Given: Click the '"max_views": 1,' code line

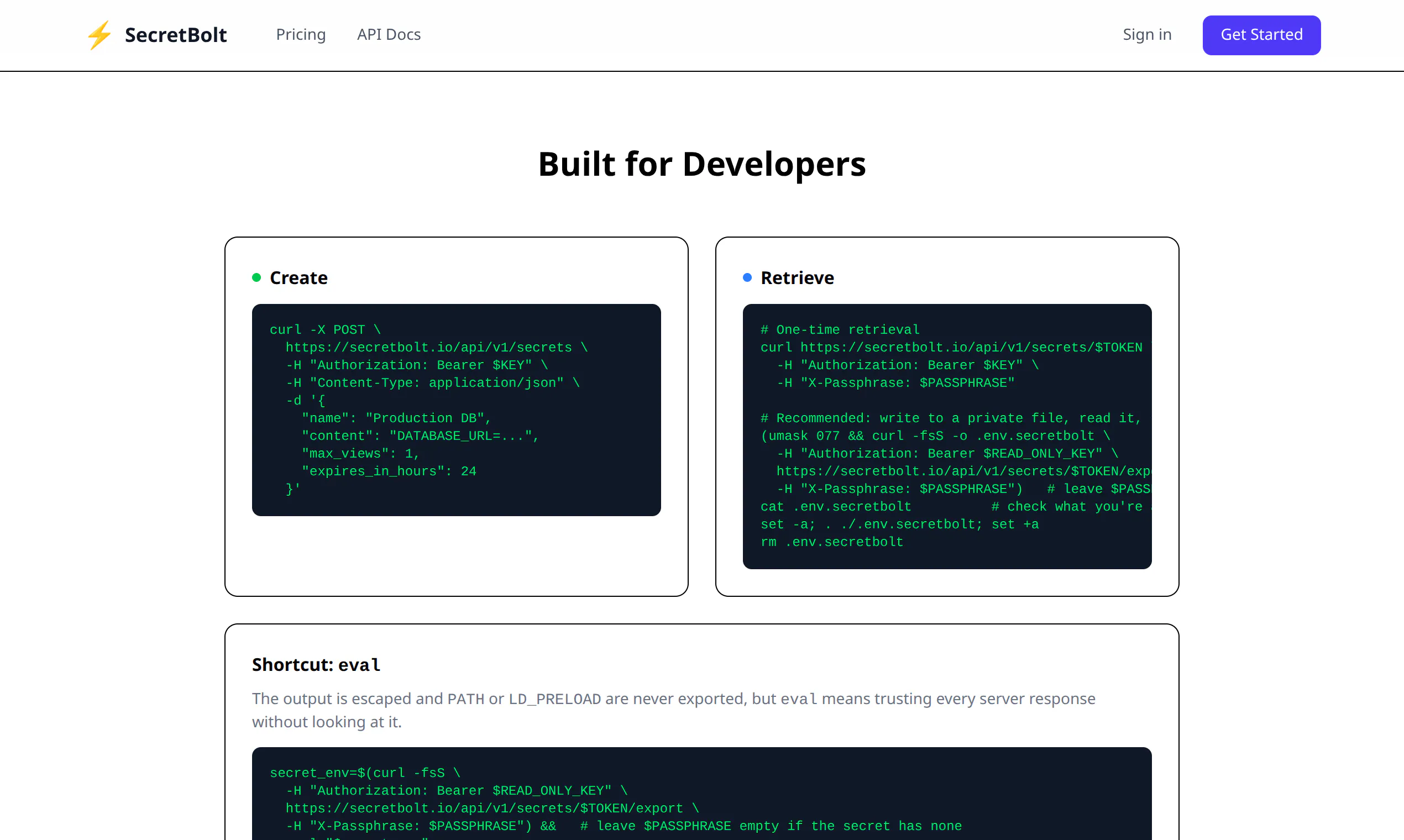Looking at the screenshot, I should click(360, 453).
